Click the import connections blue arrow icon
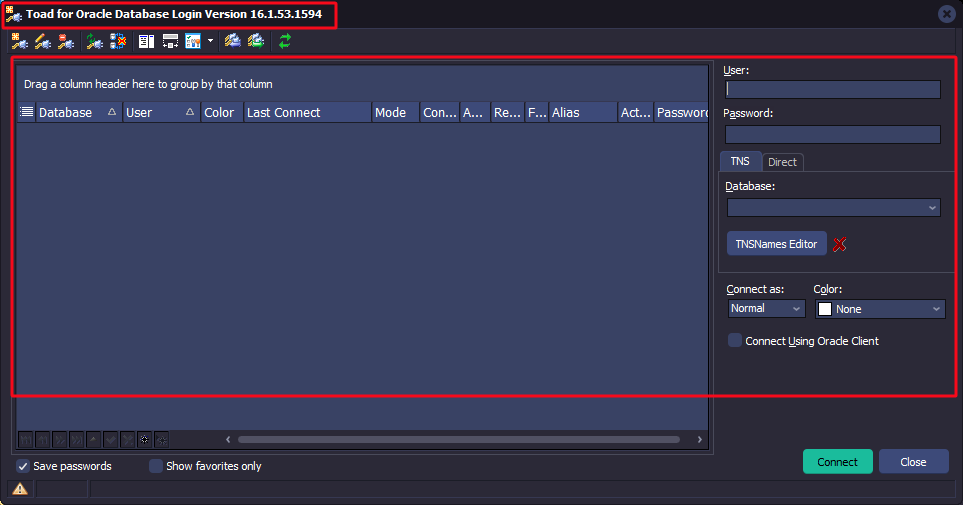The image size is (963, 505). click(x=232, y=41)
